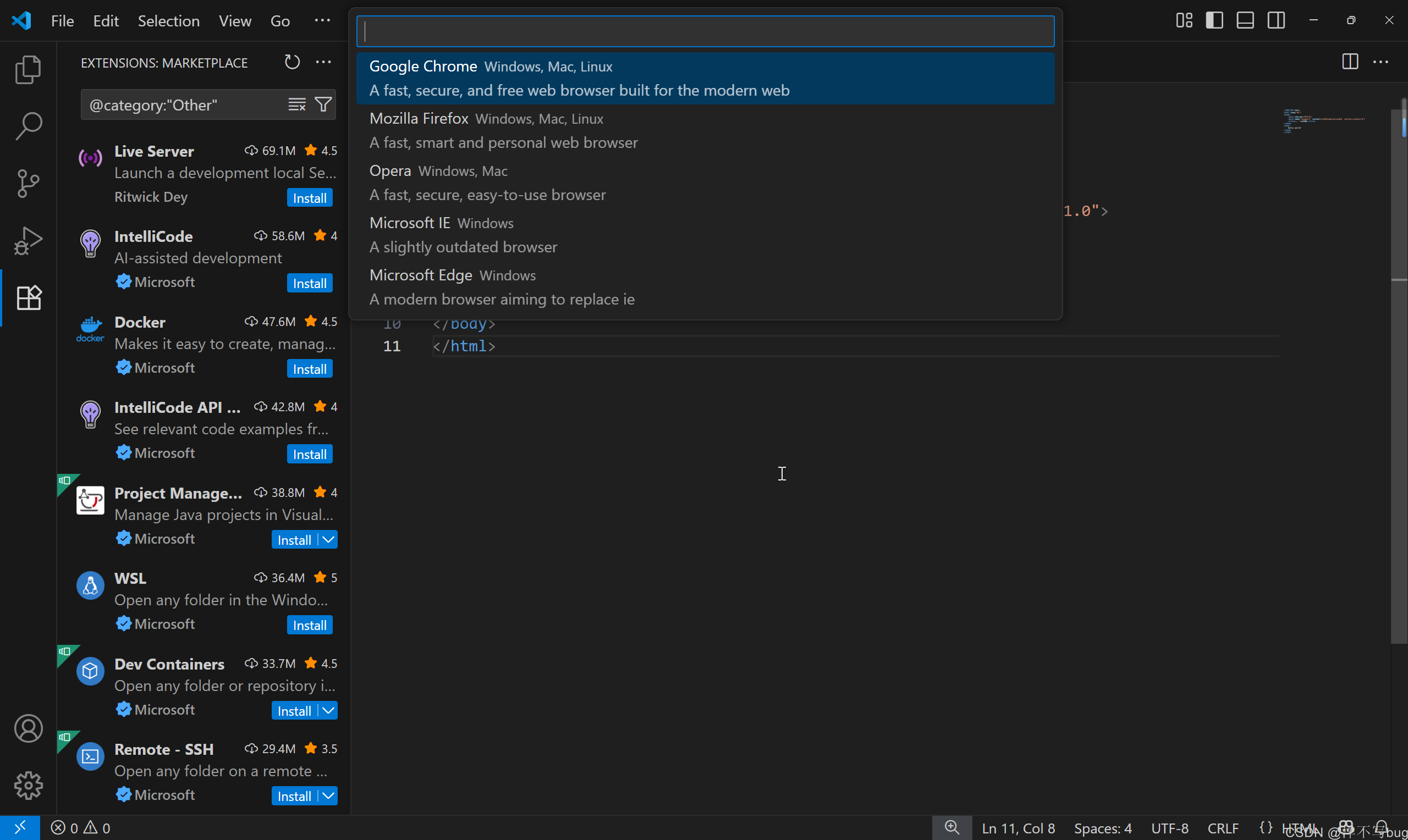Open Run and Debug view
Viewport: 1408px width, 840px height.
(28, 241)
